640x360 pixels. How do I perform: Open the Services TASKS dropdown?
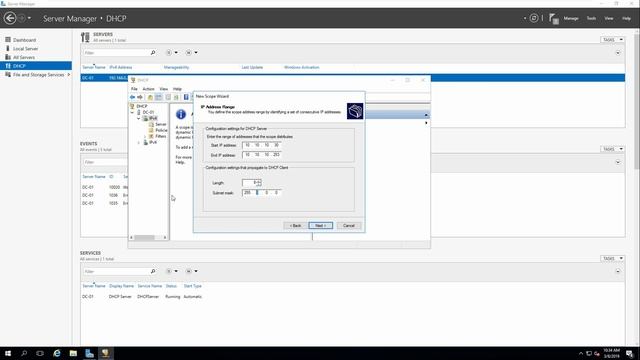(x=612, y=258)
